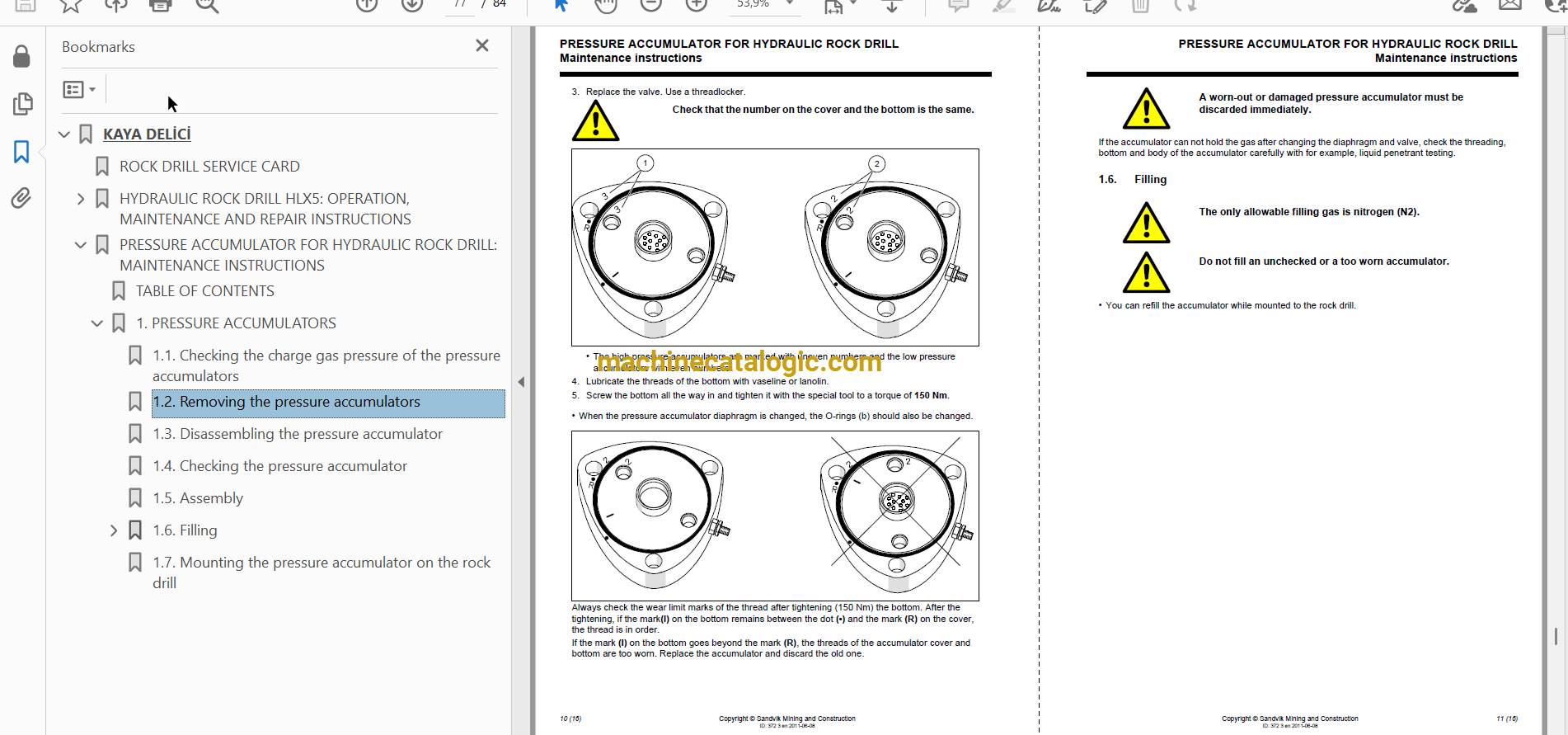Image resolution: width=1568 pixels, height=735 pixels.
Task: Jump to HYDRAULIC ROCK DRILL HLX5 operation bookmark
Action: tap(265, 209)
